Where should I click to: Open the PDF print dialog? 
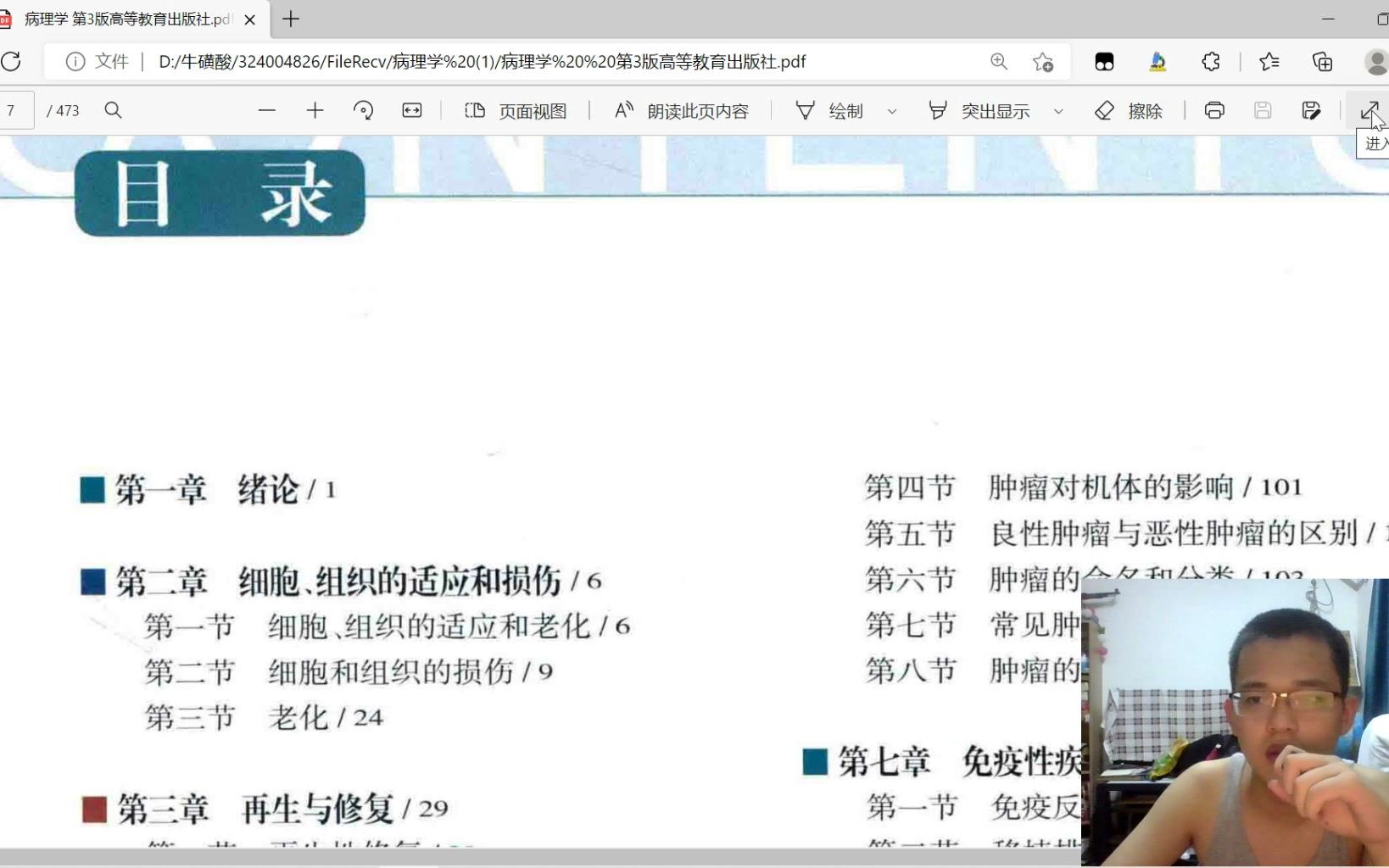pos(1215,110)
